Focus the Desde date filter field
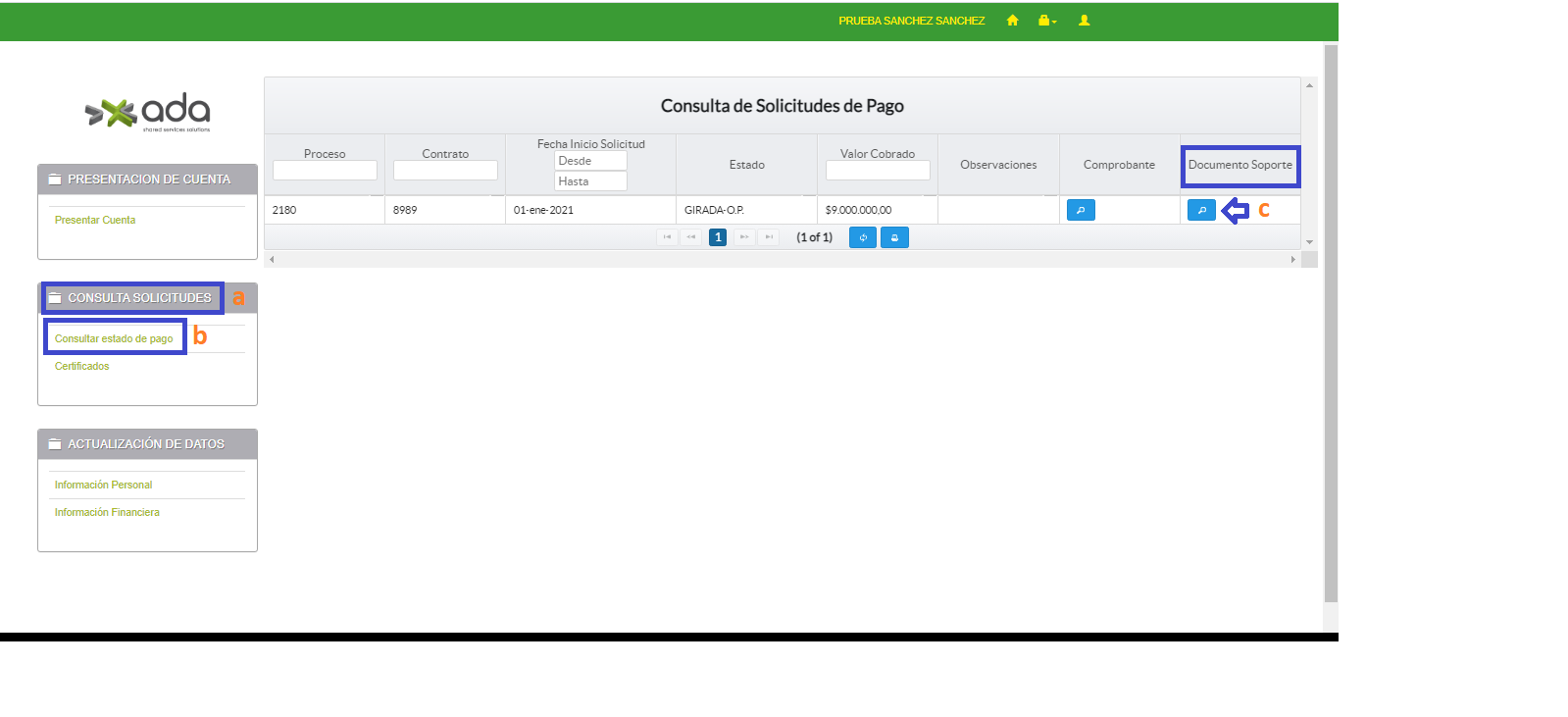Viewport: 1568px width, 717px height. click(x=590, y=161)
